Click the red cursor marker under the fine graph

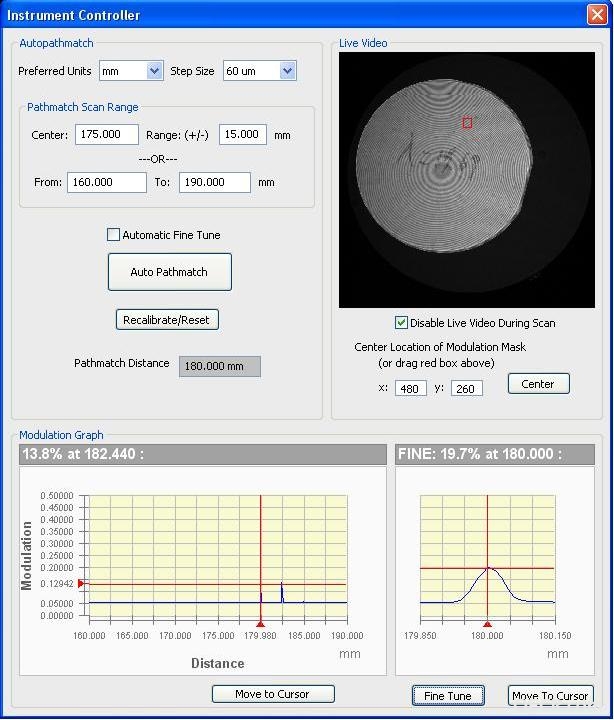(x=487, y=624)
